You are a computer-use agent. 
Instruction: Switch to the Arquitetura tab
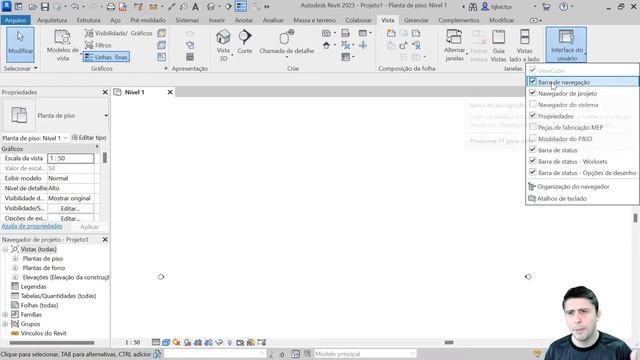pyautogui.click(x=52, y=20)
